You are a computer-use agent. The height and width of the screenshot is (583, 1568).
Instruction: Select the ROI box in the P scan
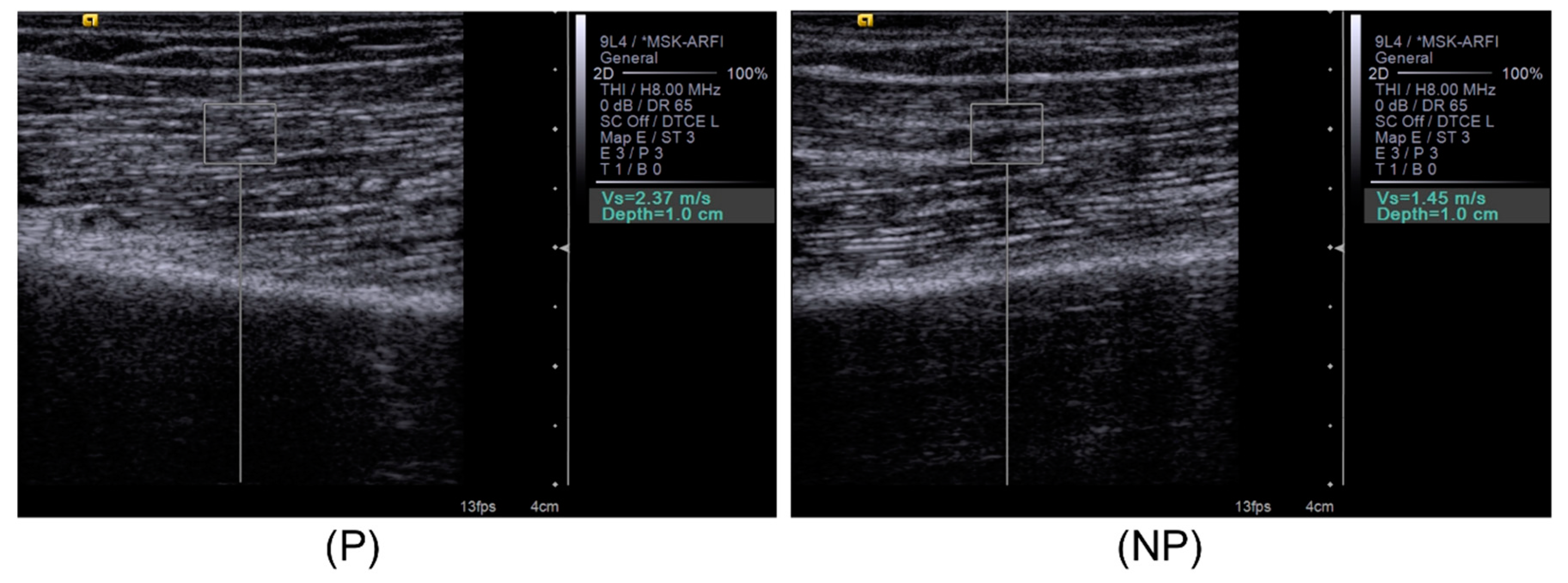pyautogui.click(x=240, y=134)
